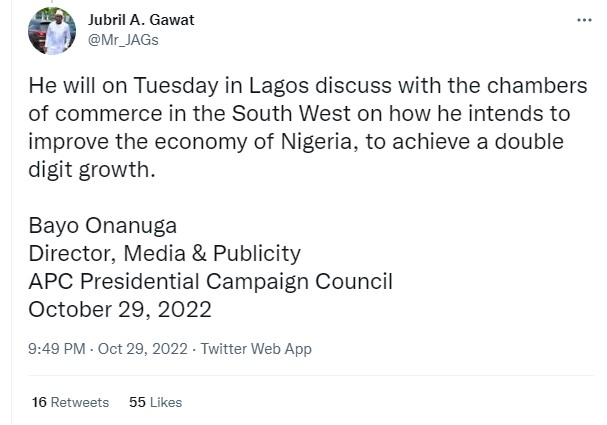View the 55 Likes list
The height and width of the screenshot is (425, 607).
156,402
